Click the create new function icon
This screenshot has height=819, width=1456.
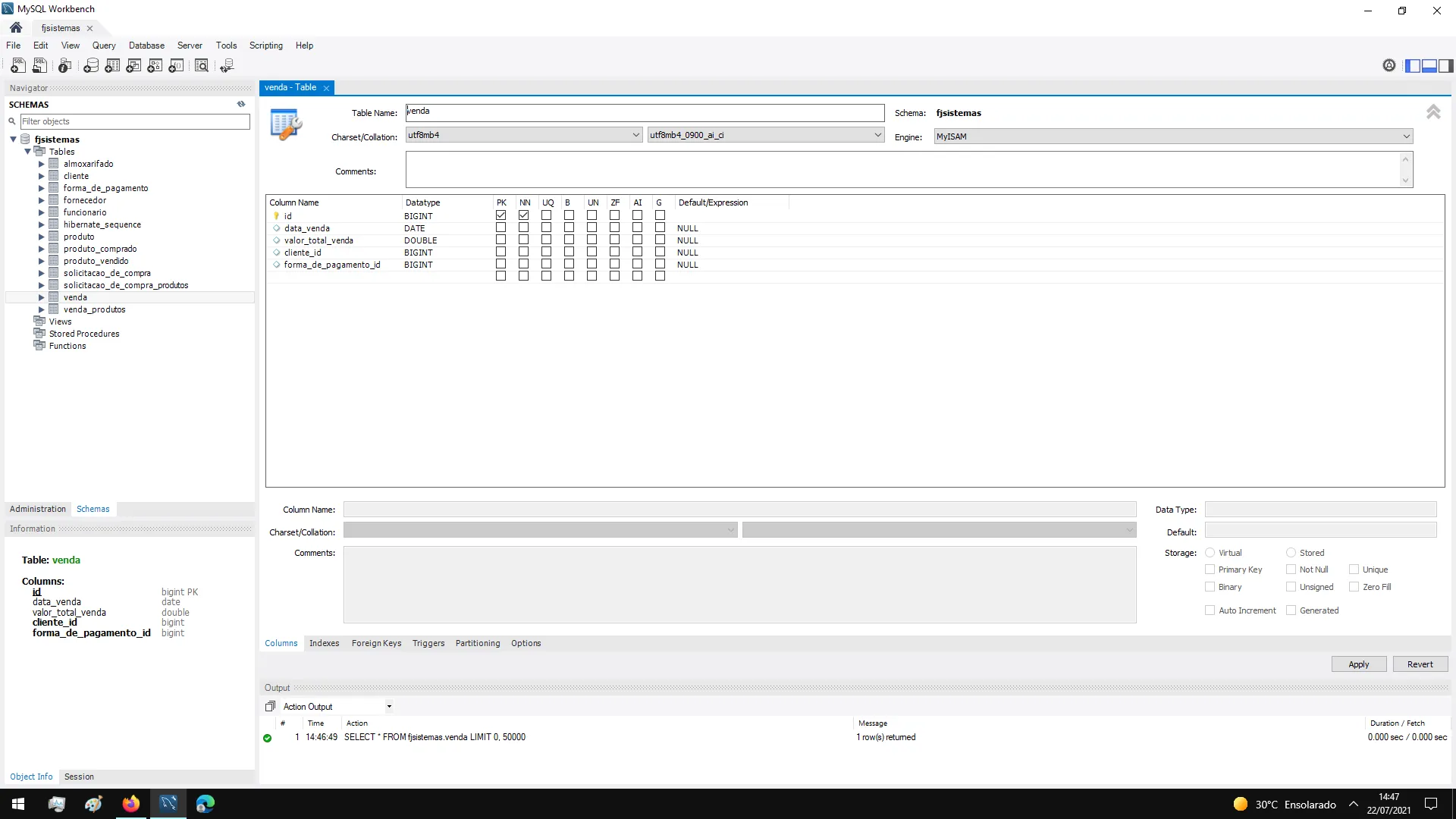[176, 66]
